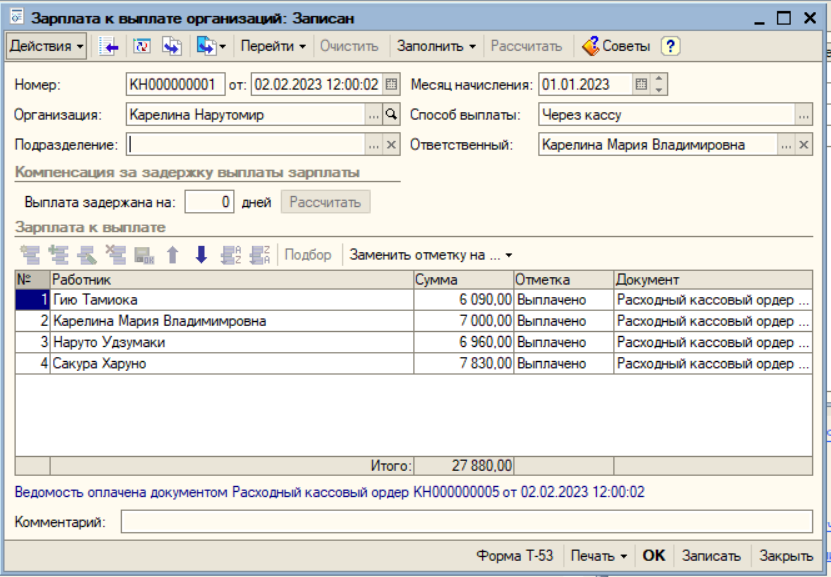The height and width of the screenshot is (577, 831).
Task: Click the re-read document refresh icon
Action: coord(142,46)
